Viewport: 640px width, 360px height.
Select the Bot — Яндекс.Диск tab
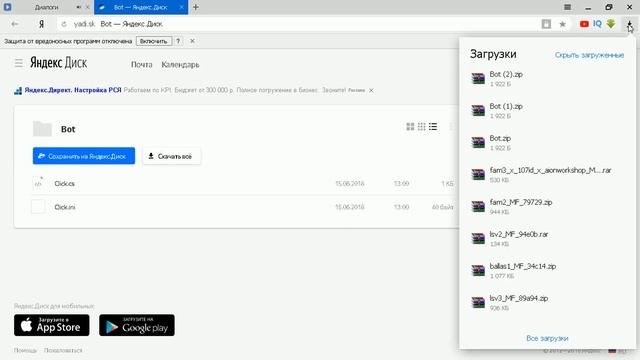(x=141, y=7)
